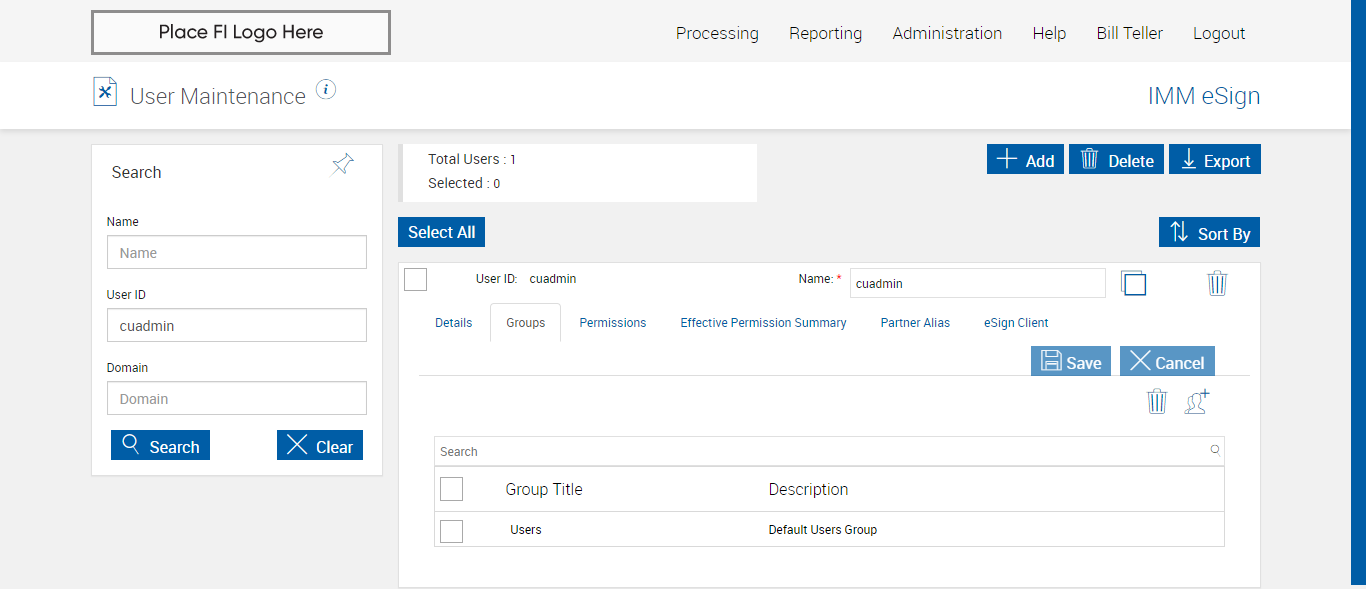Open the Processing menu
The height and width of the screenshot is (589, 1366).
click(x=717, y=33)
